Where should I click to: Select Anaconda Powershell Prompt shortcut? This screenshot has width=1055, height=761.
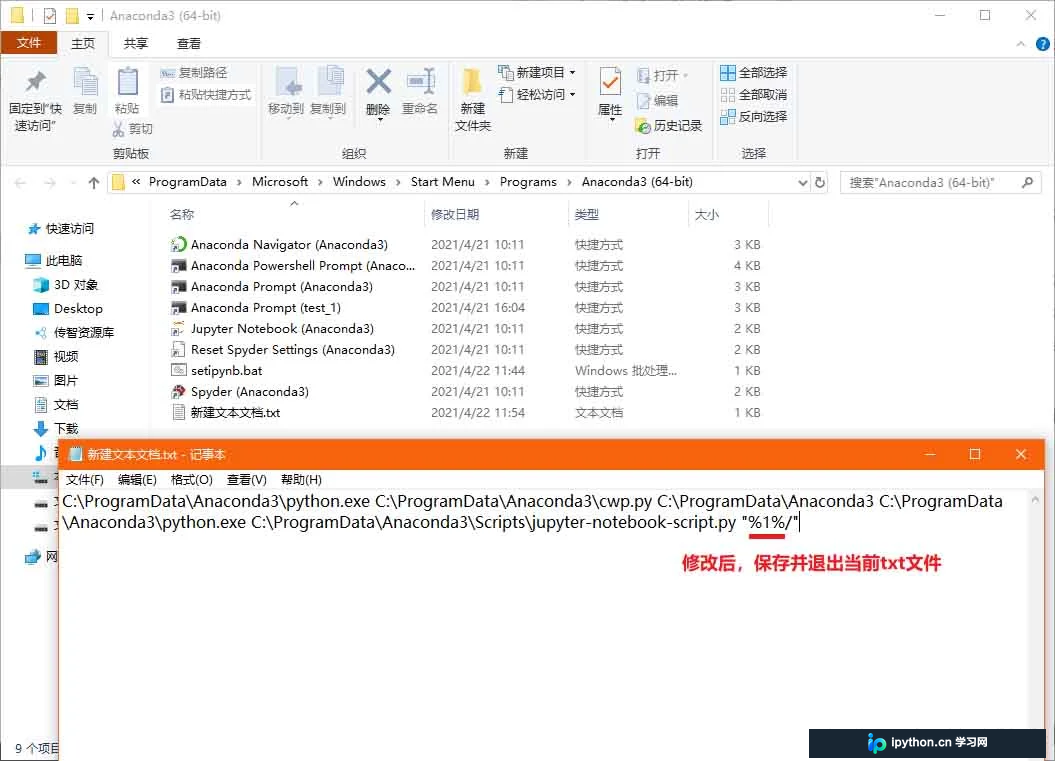click(303, 266)
